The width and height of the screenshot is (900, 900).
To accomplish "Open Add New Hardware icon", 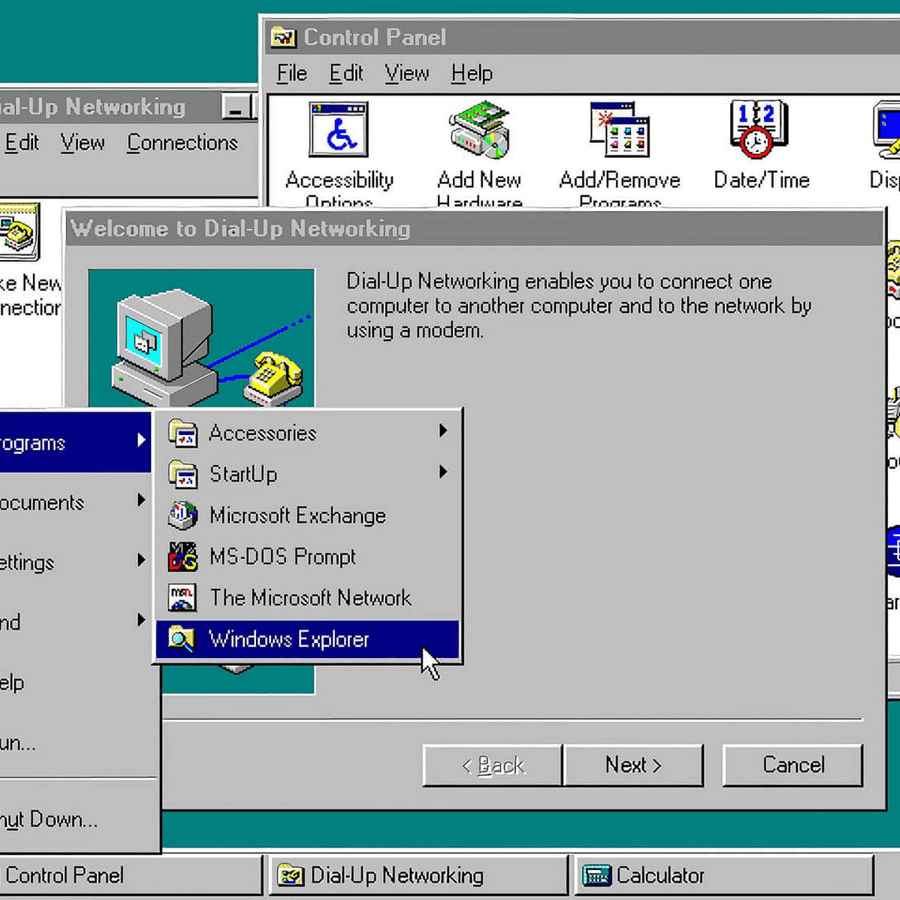I will [x=479, y=130].
